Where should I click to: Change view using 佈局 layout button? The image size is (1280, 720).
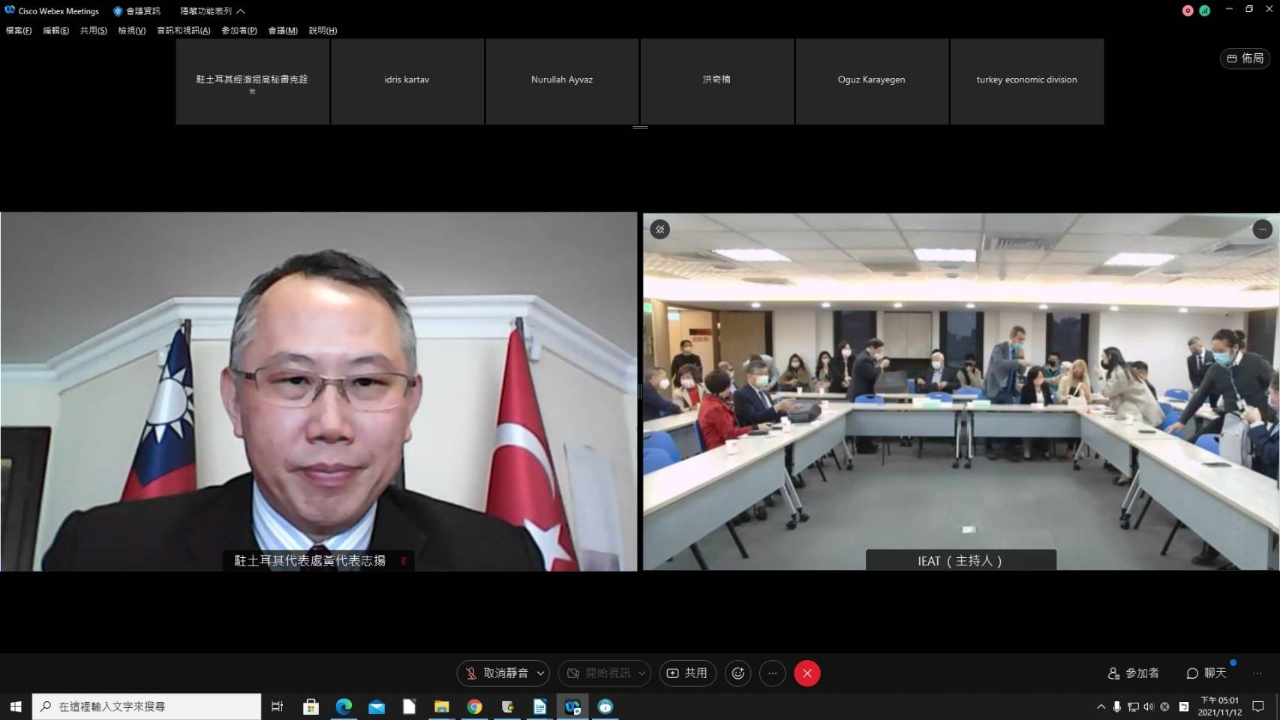point(1245,58)
